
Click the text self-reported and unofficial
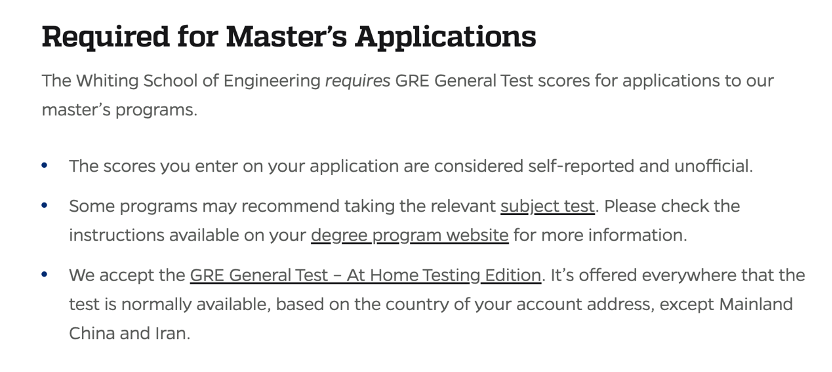point(640,167)
